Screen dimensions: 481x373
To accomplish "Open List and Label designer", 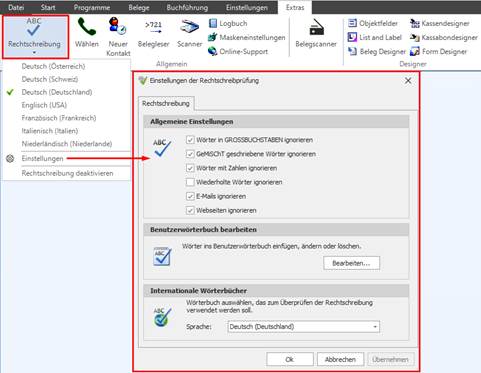I will 375,37.
